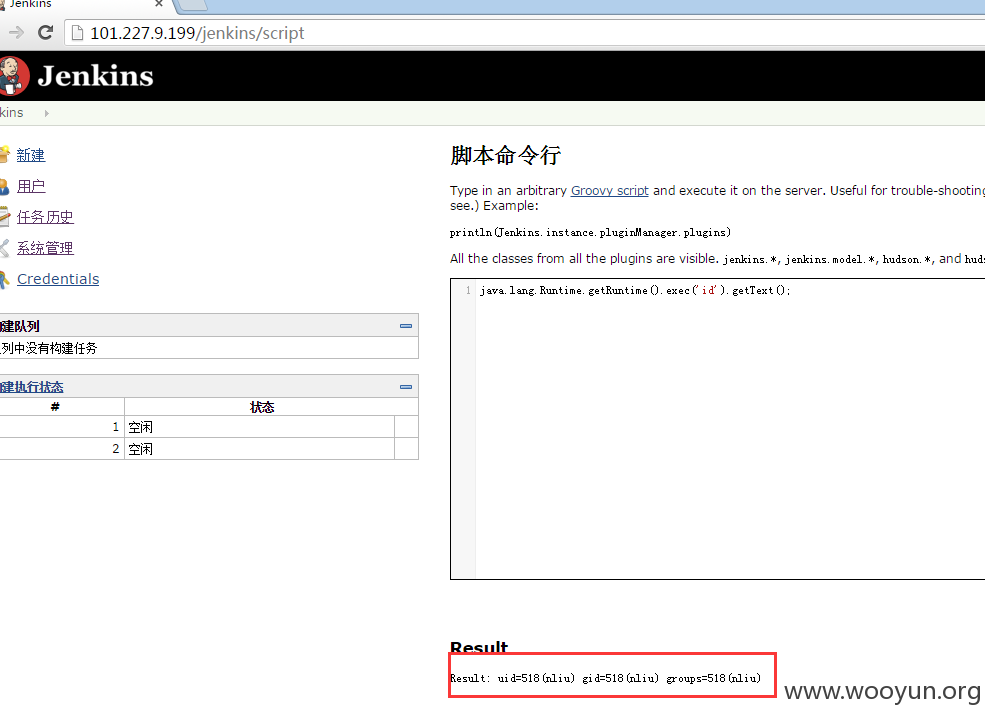This screenshot has width=990, height=720.
Task: Open the build executor status header link
Action: pyautogui.click(x=32, y=387)
